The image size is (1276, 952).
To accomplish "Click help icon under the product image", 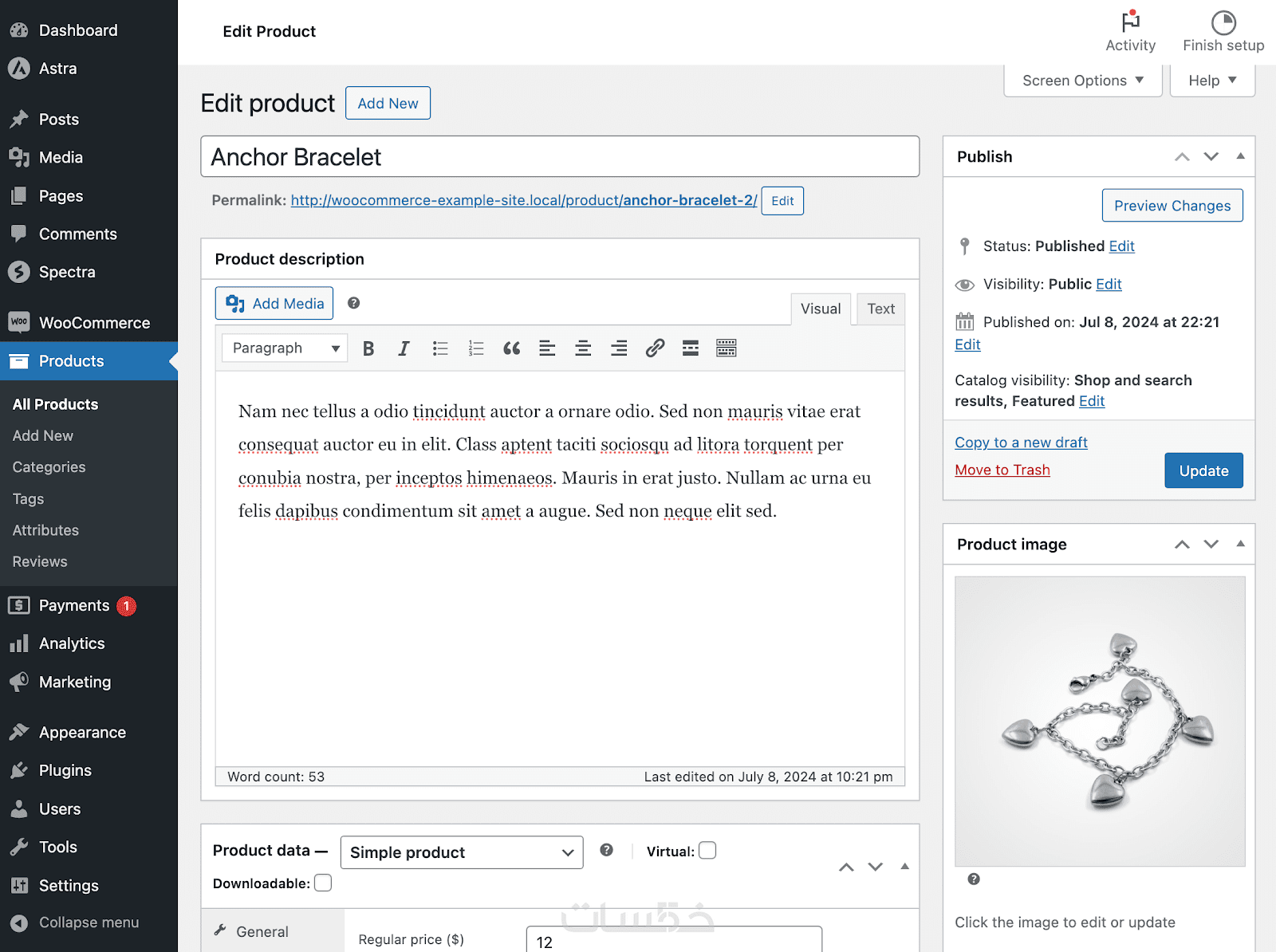I will [x=974, y=879].
